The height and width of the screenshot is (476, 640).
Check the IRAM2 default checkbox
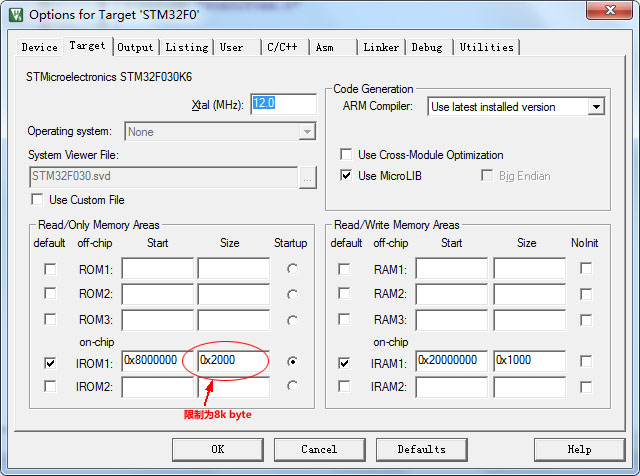click(x=344, y=386)
